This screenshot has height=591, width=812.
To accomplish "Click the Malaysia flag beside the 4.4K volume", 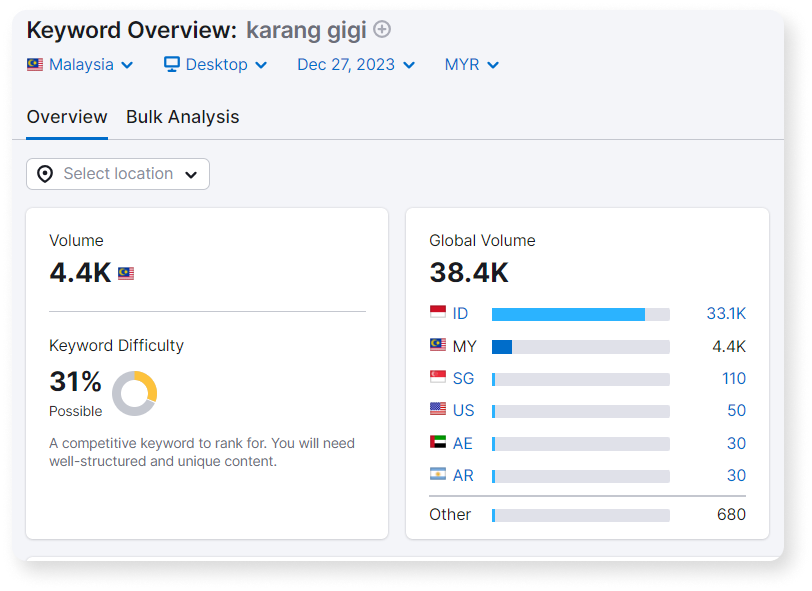I will point(125,272).
